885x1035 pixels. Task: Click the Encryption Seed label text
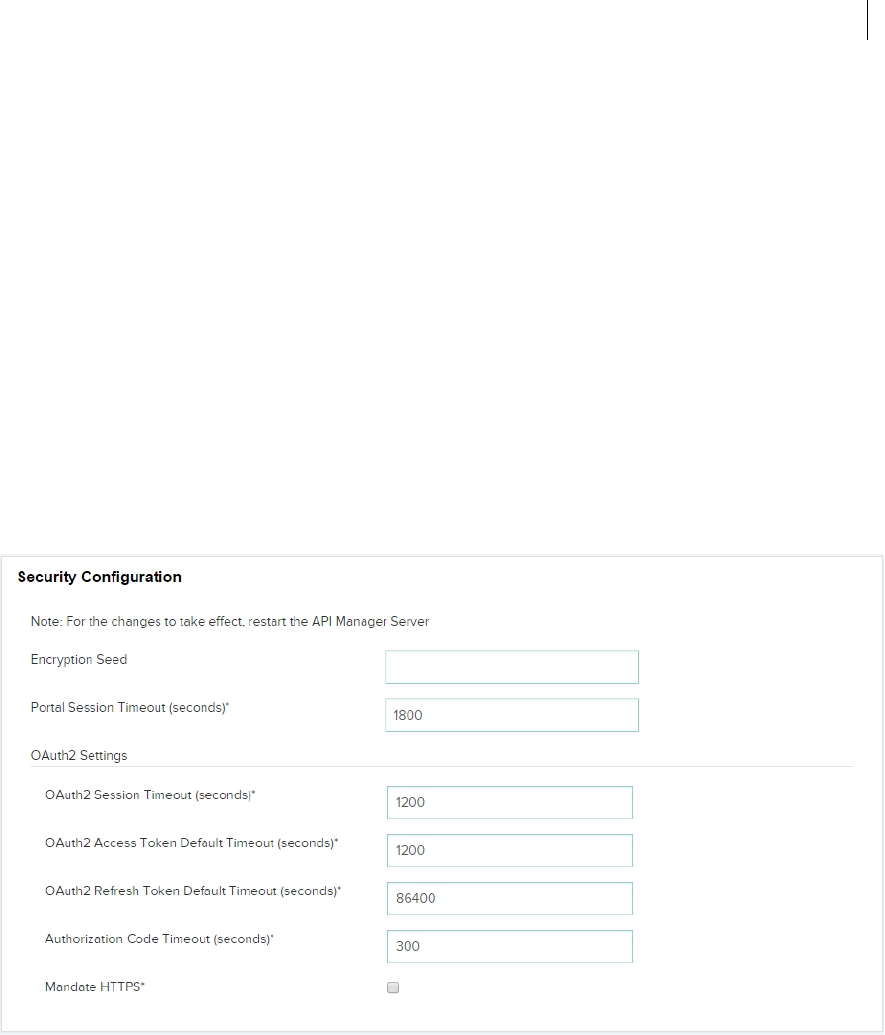pyautogui.click(x=79, y=660)
